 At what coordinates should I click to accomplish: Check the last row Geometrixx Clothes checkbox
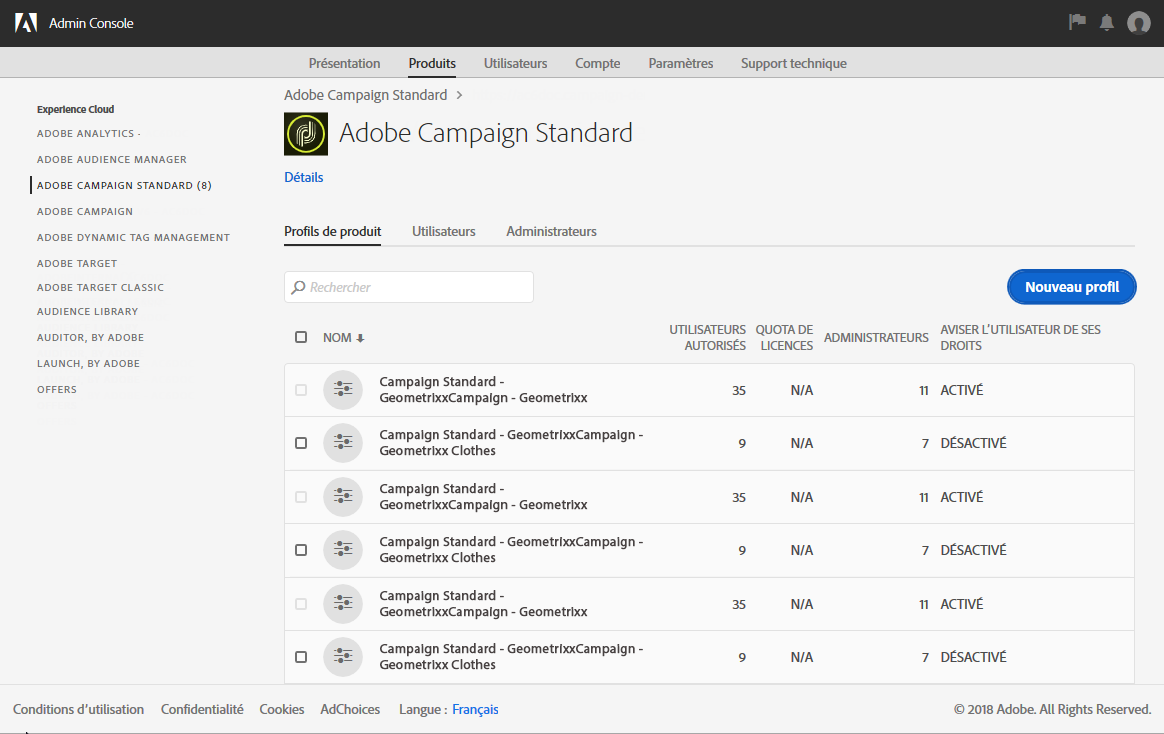(x=301, y=657)
